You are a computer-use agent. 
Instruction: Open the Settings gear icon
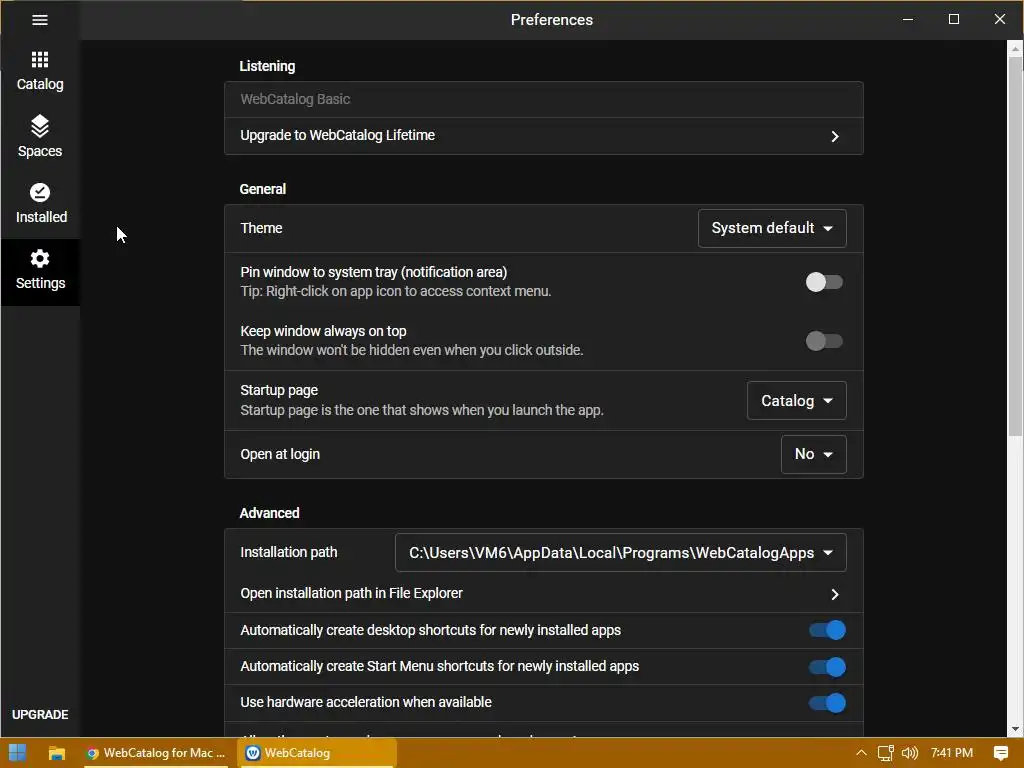pos(40,259)
